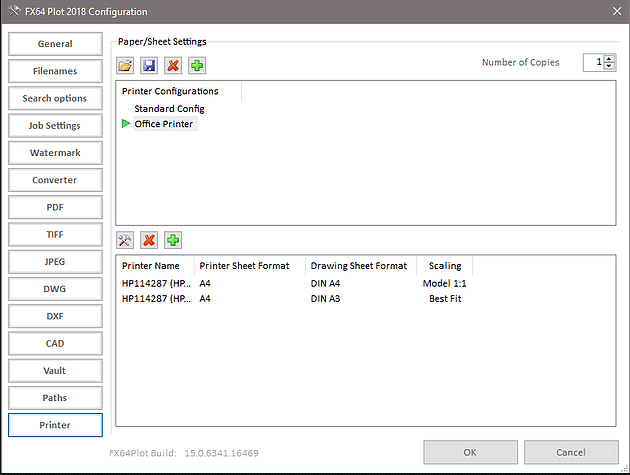Show the Paths settings page
630x475 pixels.
coord(55,398)
